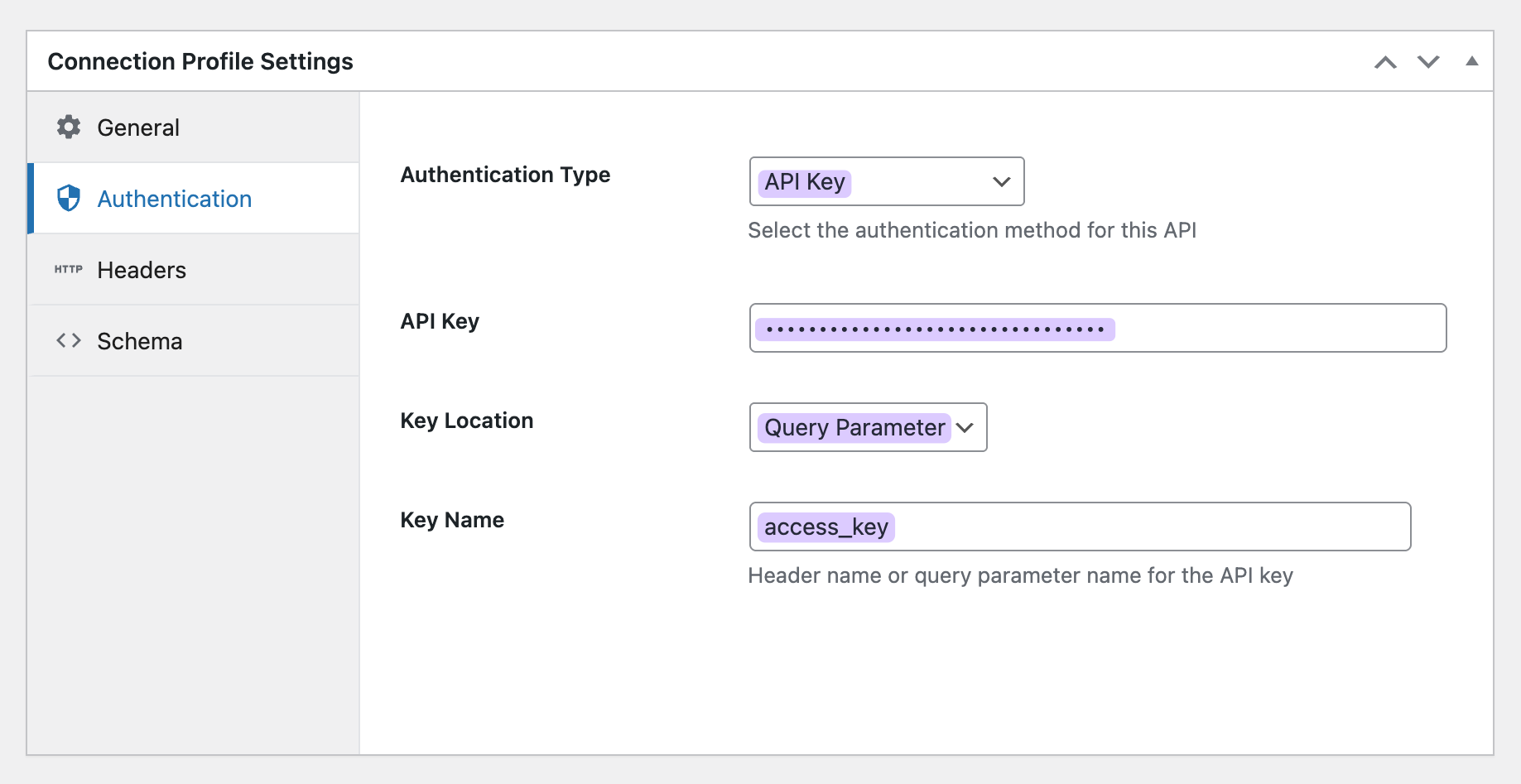Focus the masked API Key field
Screen dimensions: 1521x784
point(1097,328)
